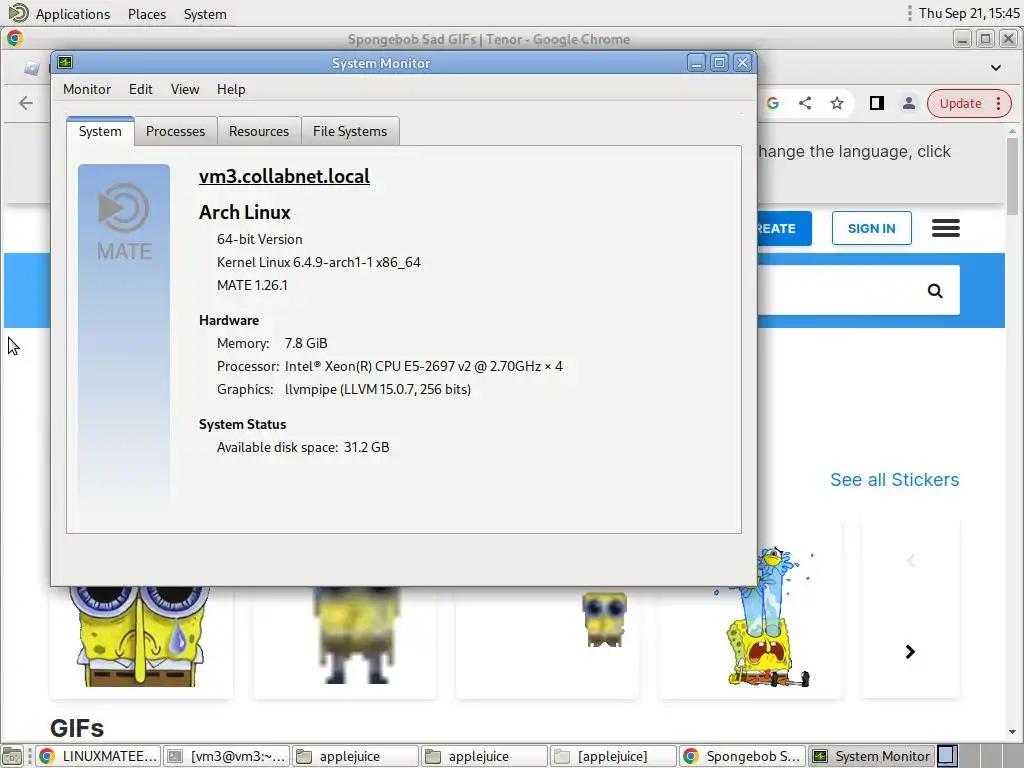1024x768 pixels.
Task: Open the See all Stickers link
Action: (x=894, y=480)
